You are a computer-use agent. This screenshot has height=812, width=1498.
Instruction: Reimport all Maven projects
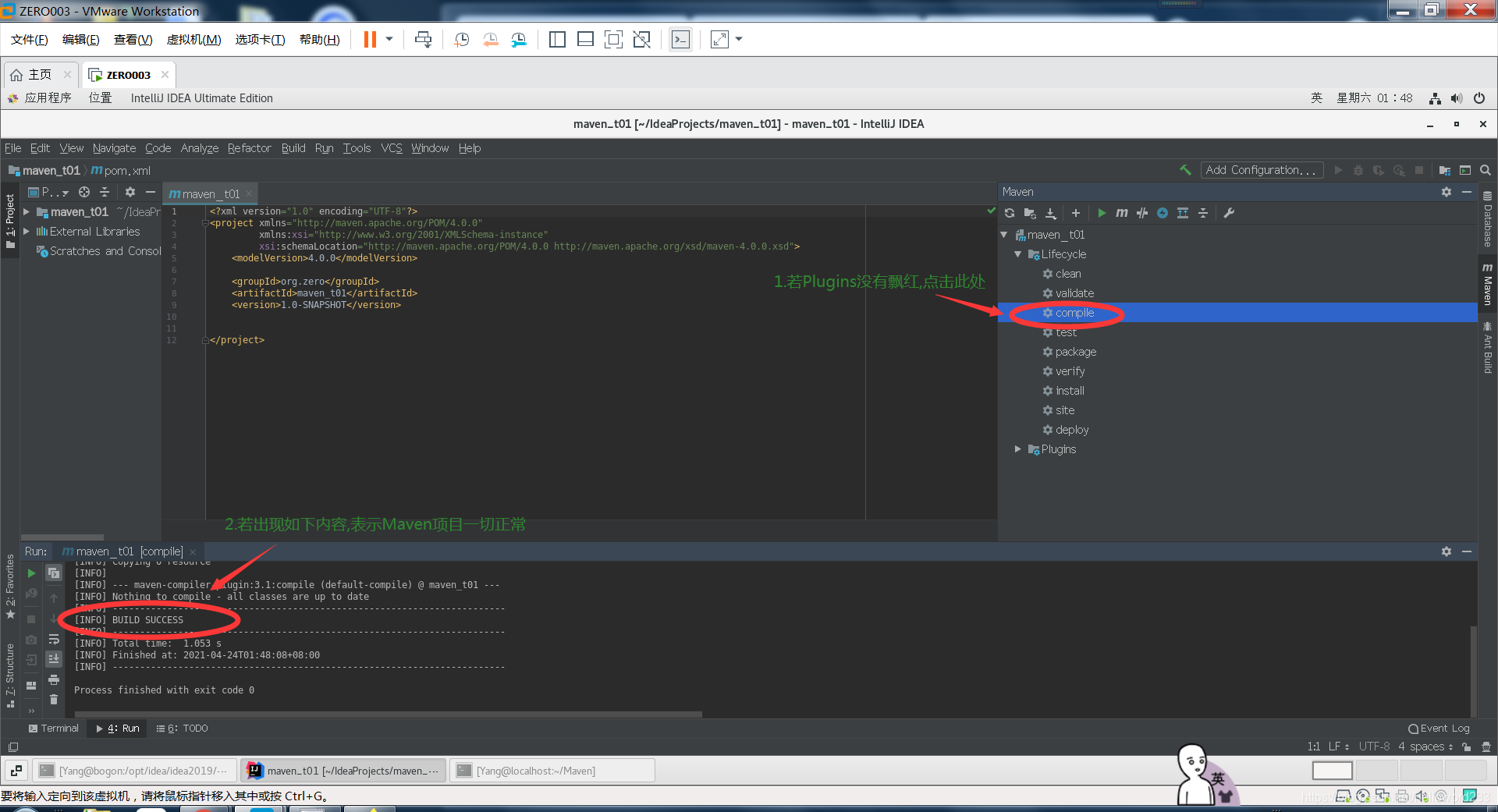[x=1010, y=213]
